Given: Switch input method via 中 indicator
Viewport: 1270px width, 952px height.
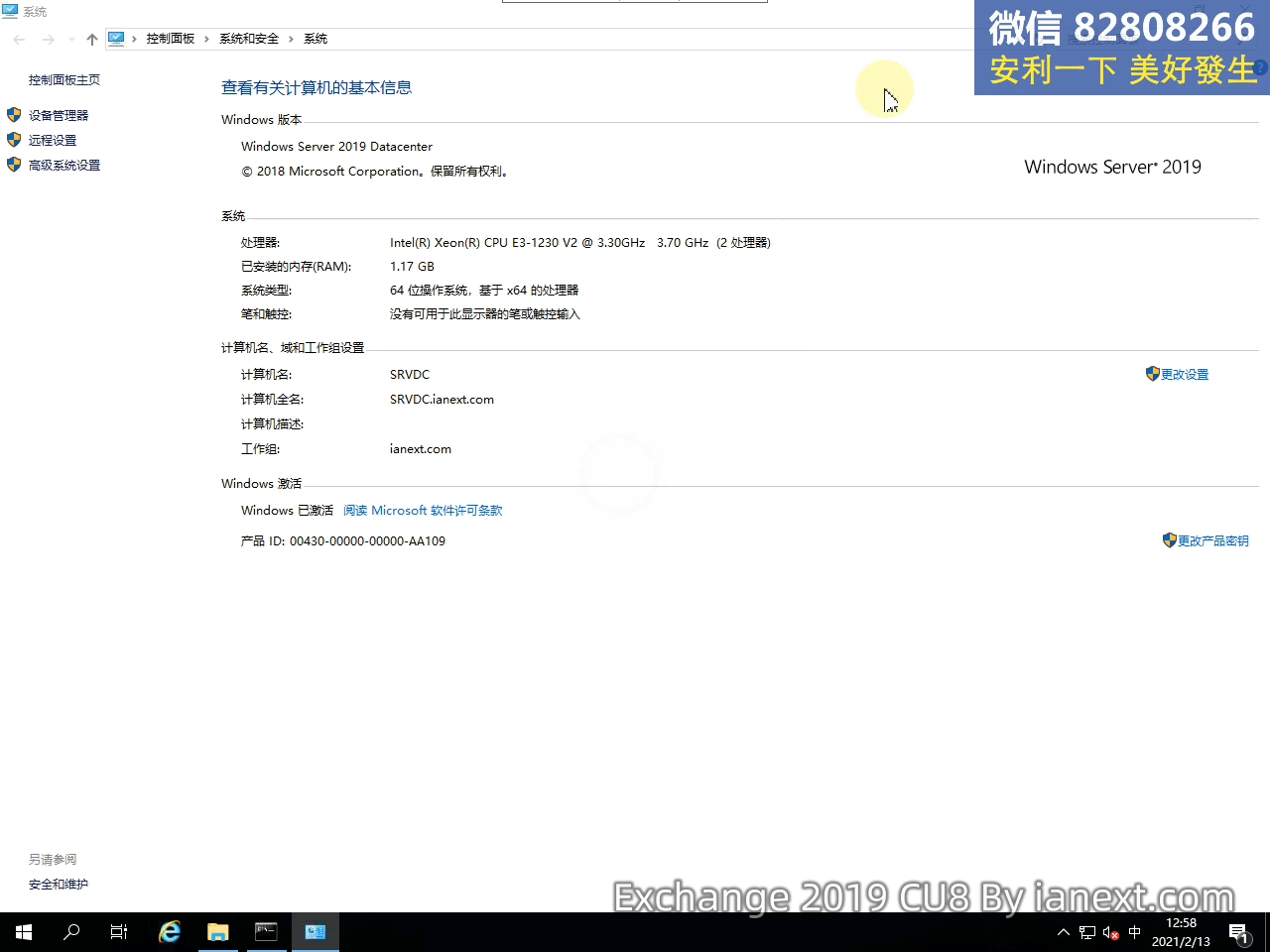Looking at the screenshot, I should pos(1135,932).
